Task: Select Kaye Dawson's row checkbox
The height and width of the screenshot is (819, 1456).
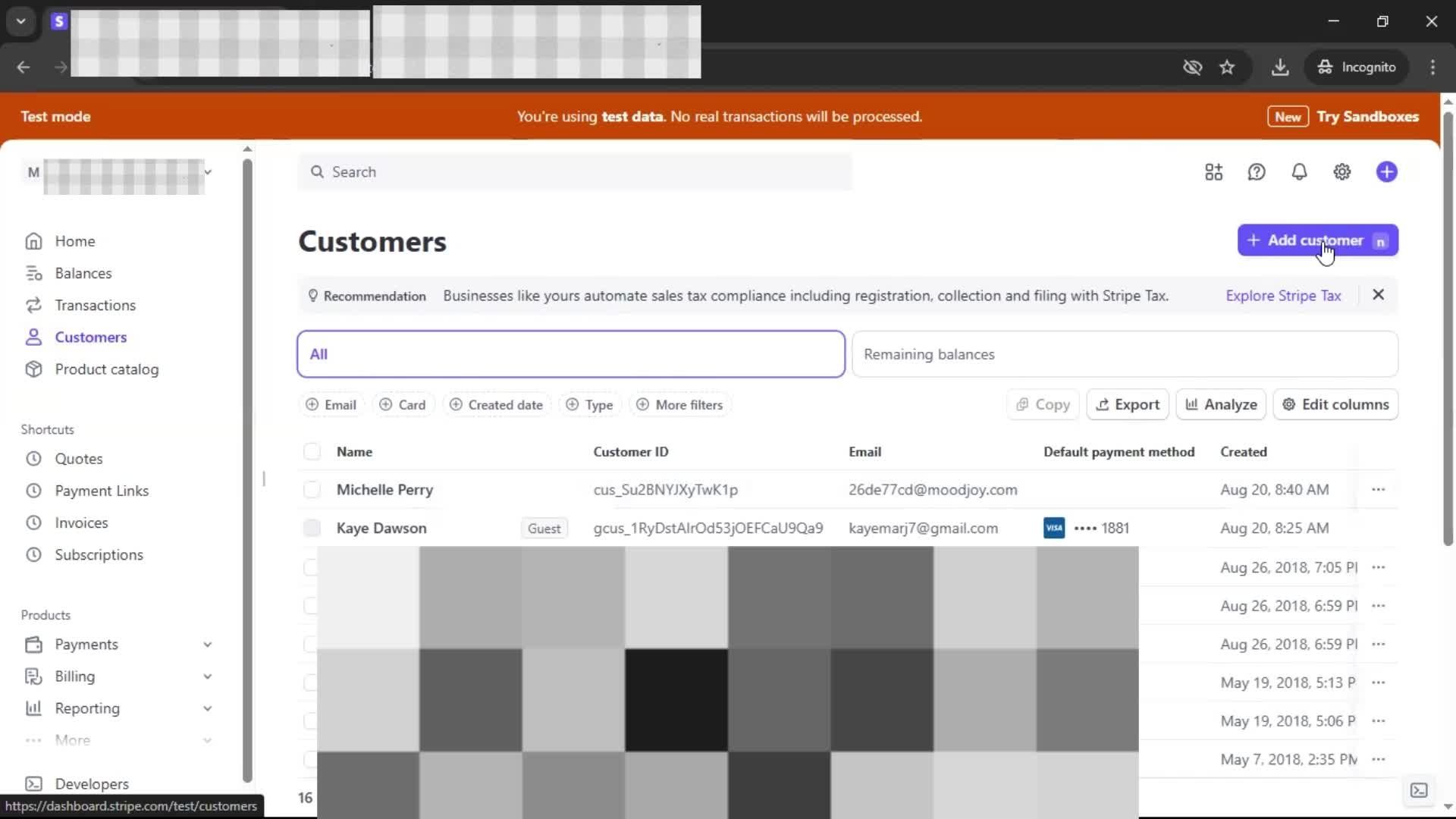Action: point(312,529)
